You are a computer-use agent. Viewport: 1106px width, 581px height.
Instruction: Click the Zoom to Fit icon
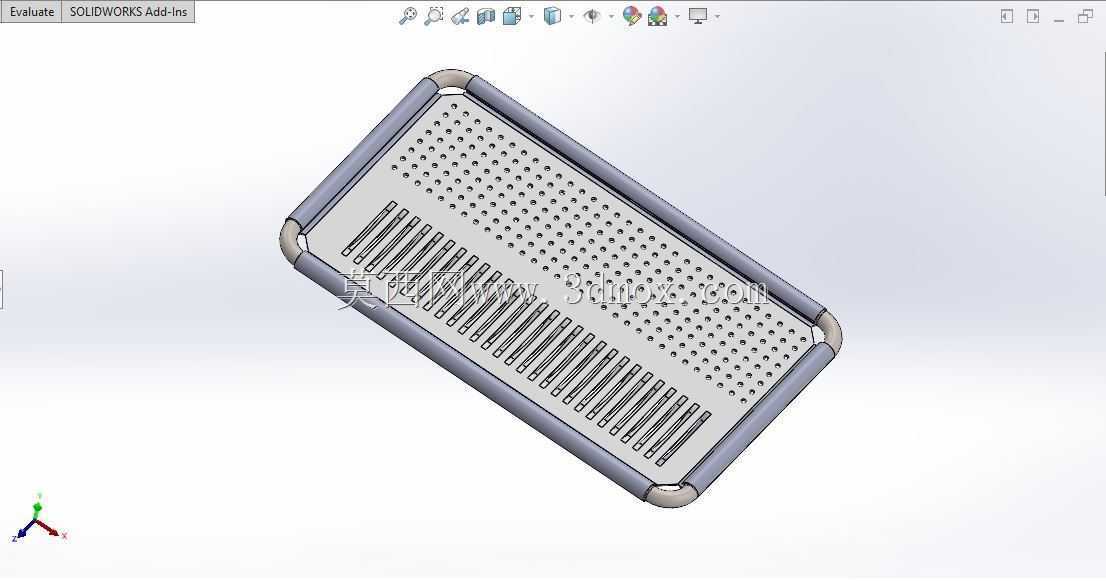point(408,16)
